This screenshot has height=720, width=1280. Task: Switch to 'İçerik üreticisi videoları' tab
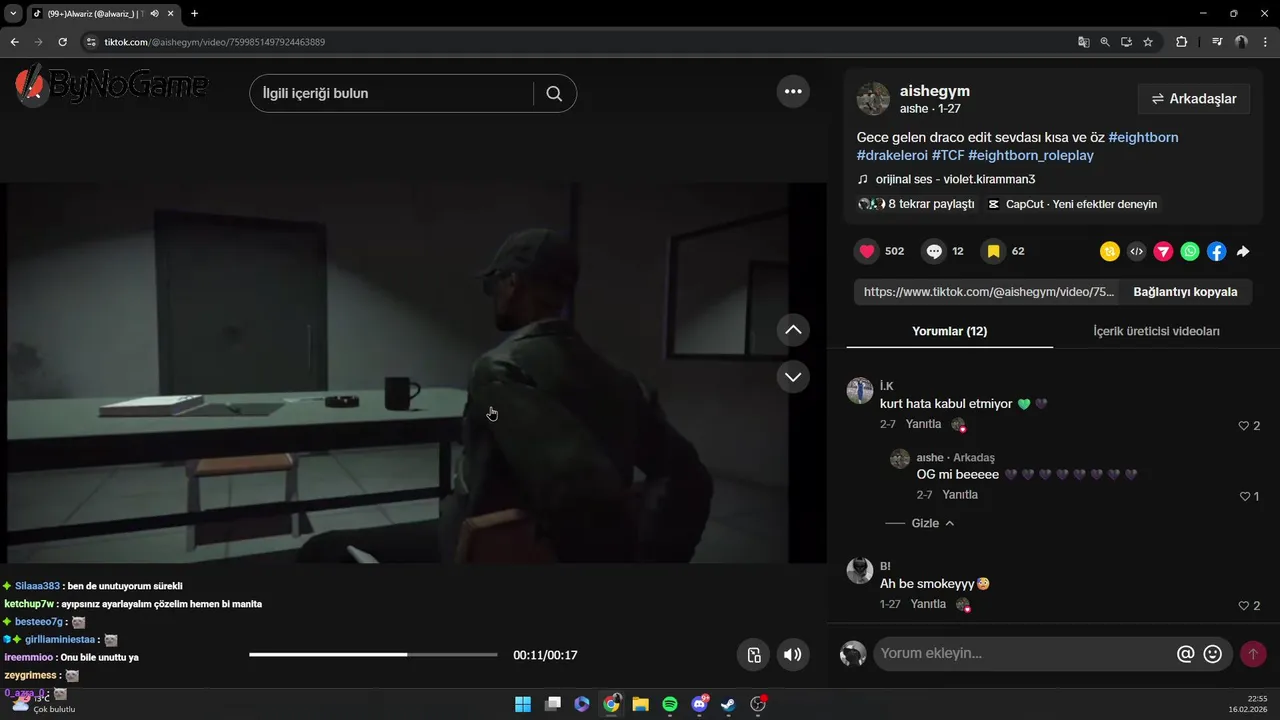(1156, 331)
